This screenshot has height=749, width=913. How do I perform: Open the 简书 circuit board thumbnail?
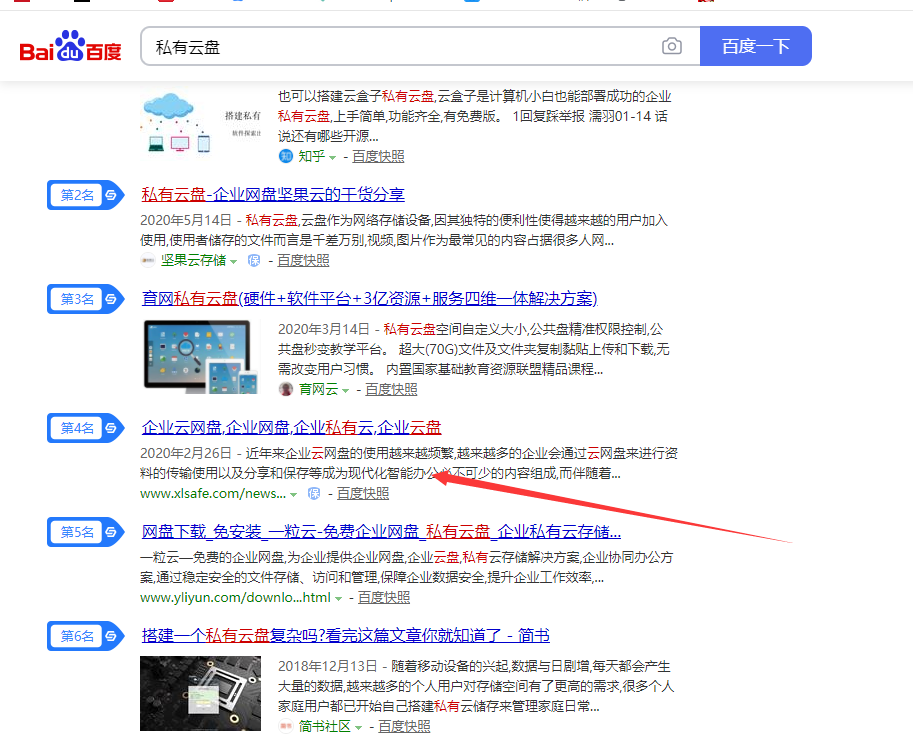click(200, 693)
